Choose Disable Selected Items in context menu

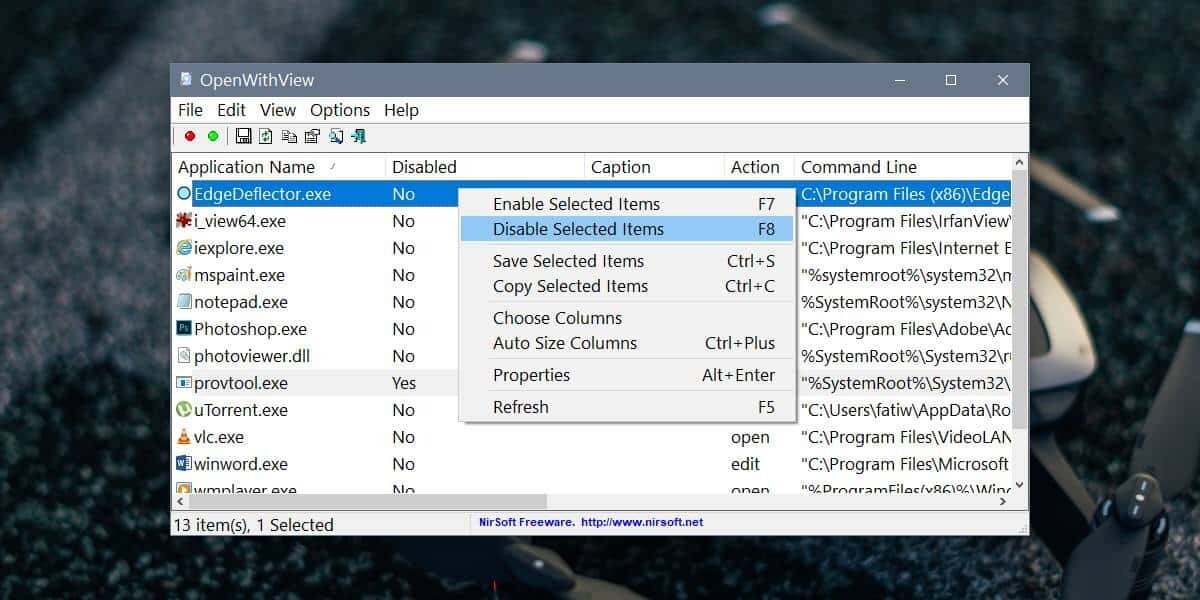coord(627,229)
